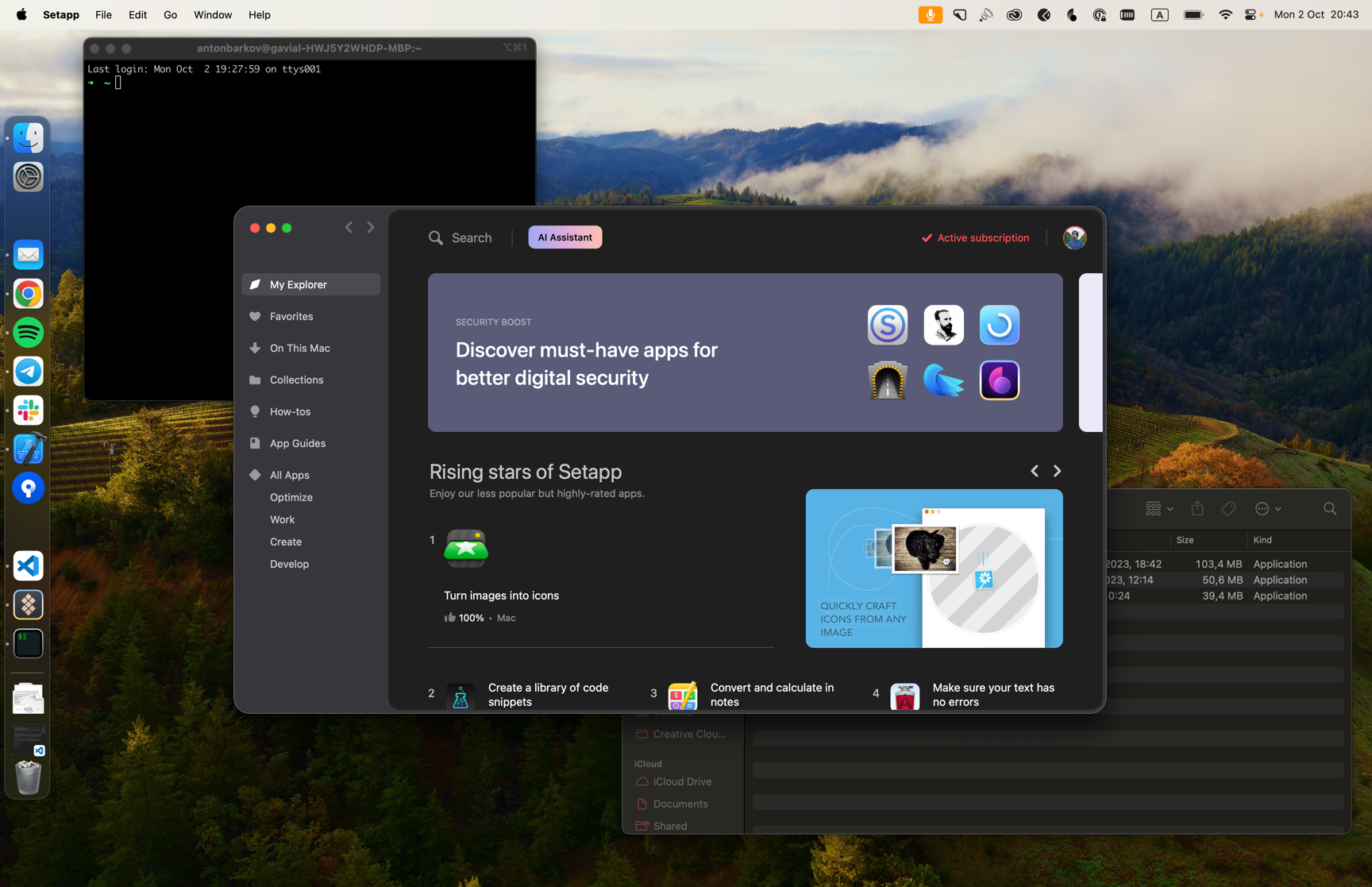This screenshot has height=887, width=1372.
Task: Select Develop category
Action: [289, 564]
